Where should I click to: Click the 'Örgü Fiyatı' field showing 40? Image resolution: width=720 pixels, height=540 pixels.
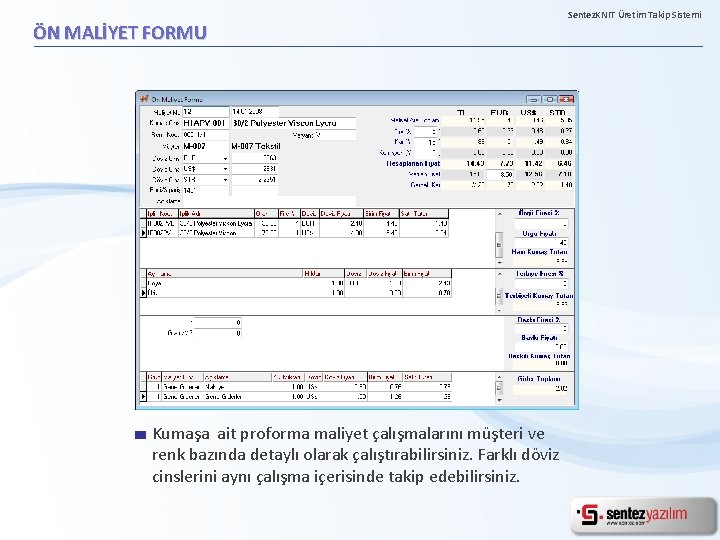point(540,242)
